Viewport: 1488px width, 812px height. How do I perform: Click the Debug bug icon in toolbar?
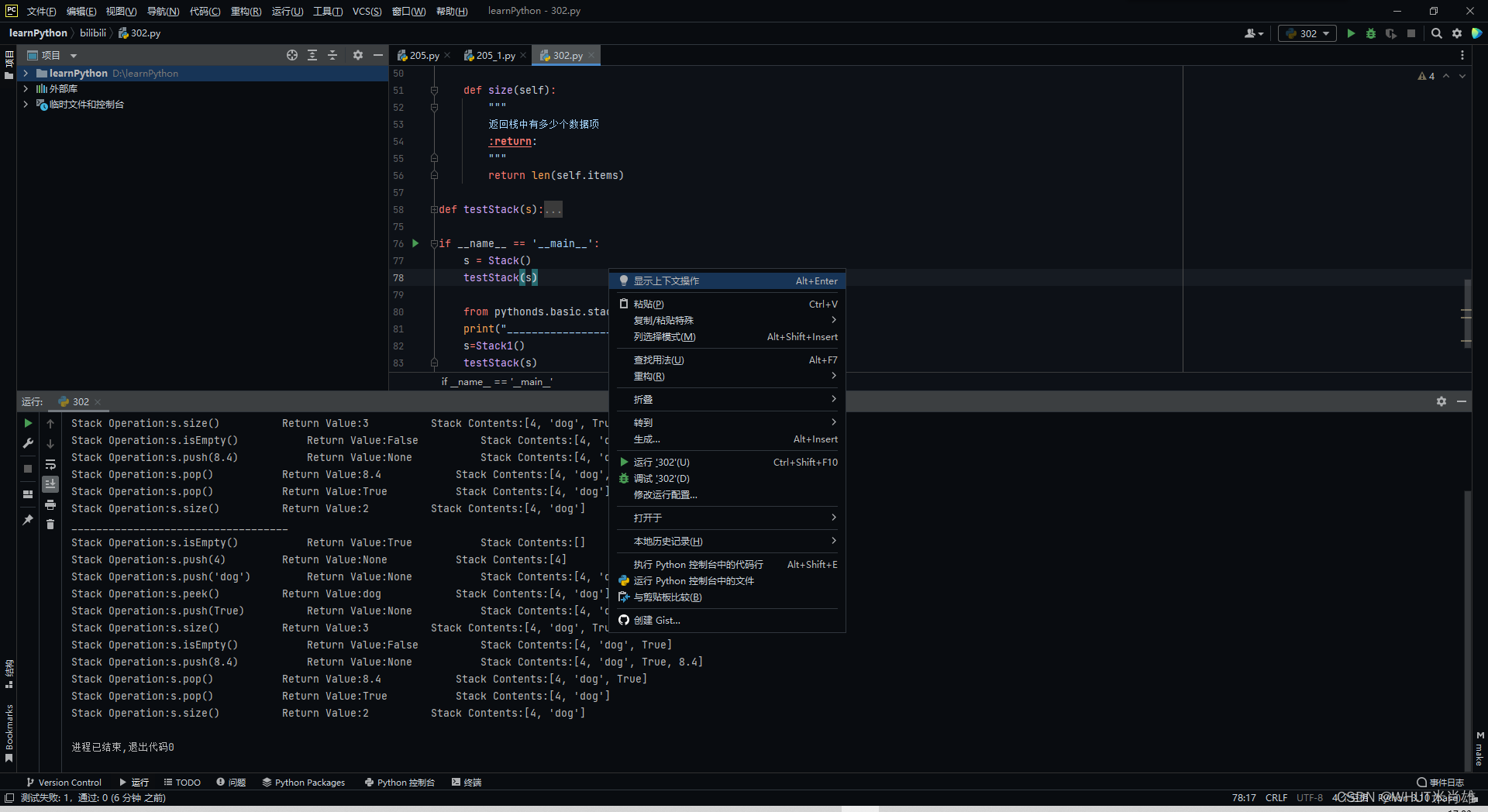pyautogui.click(x=1371, y=33)
